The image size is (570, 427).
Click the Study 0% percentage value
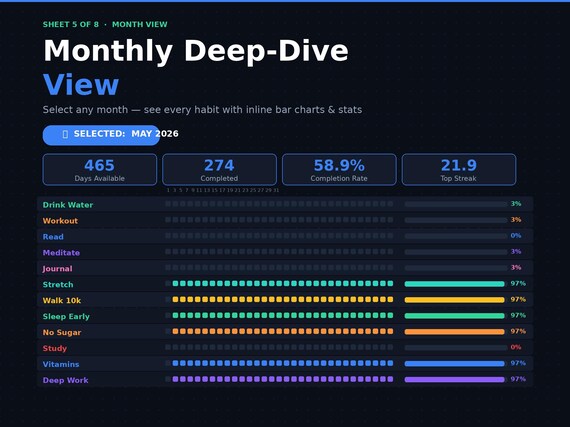(x=516, y=347)
